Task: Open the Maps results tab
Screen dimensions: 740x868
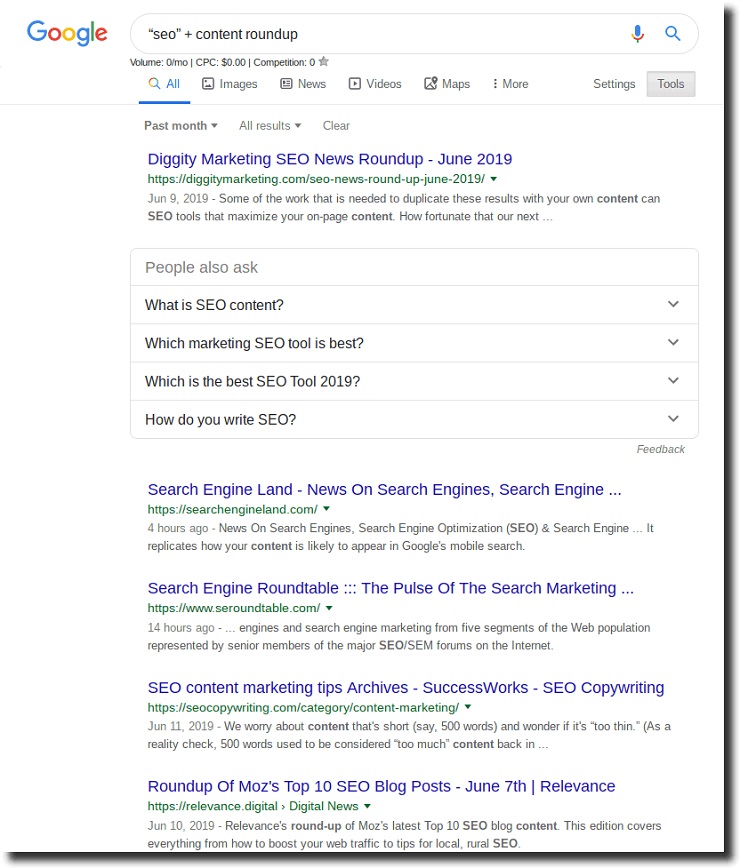Action: 447,84
